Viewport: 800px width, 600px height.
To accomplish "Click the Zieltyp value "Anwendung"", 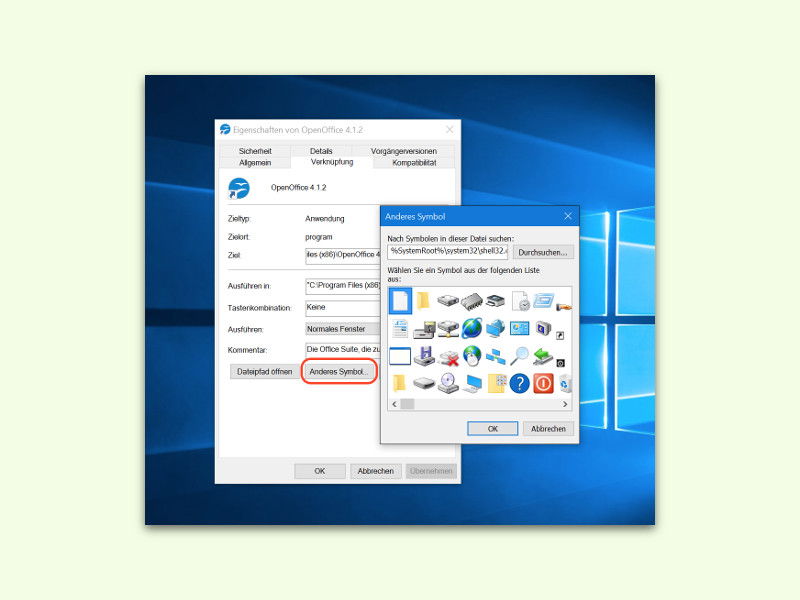I will click(x=324, y=218).
